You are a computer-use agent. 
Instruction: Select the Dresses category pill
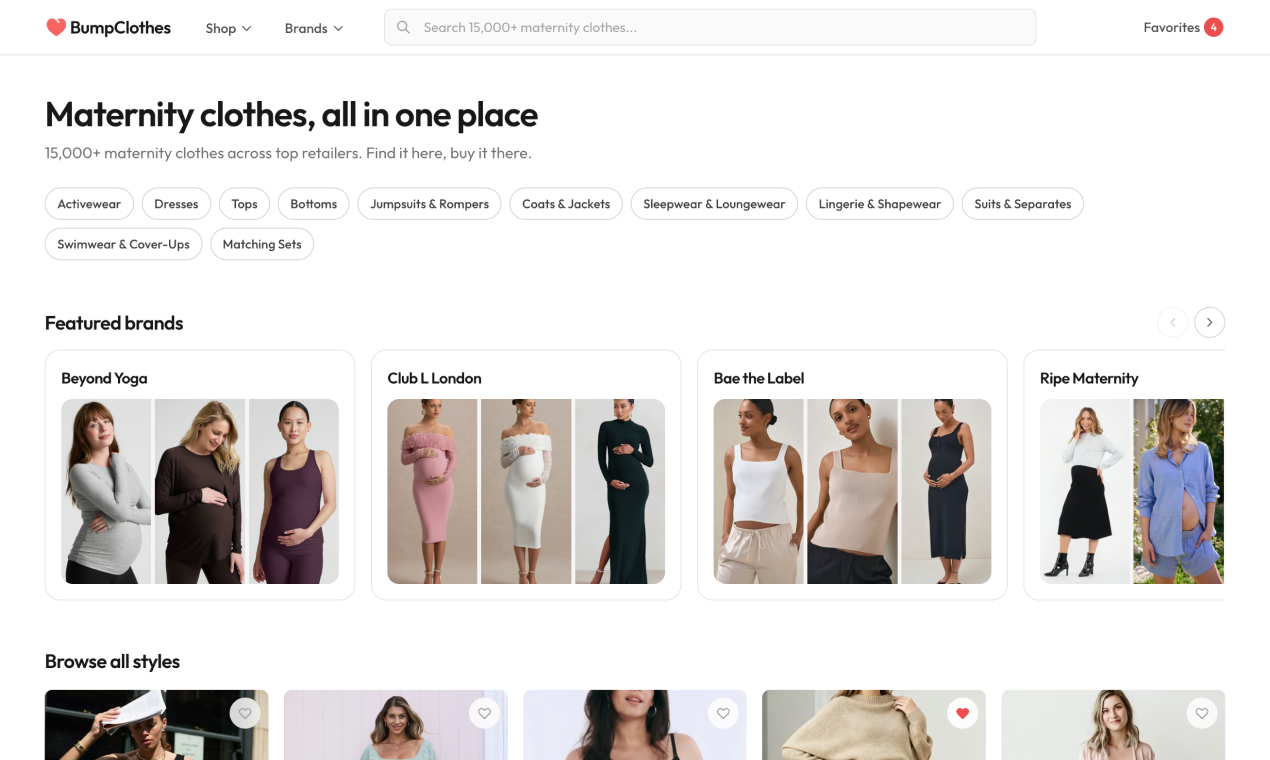(176, 203)
